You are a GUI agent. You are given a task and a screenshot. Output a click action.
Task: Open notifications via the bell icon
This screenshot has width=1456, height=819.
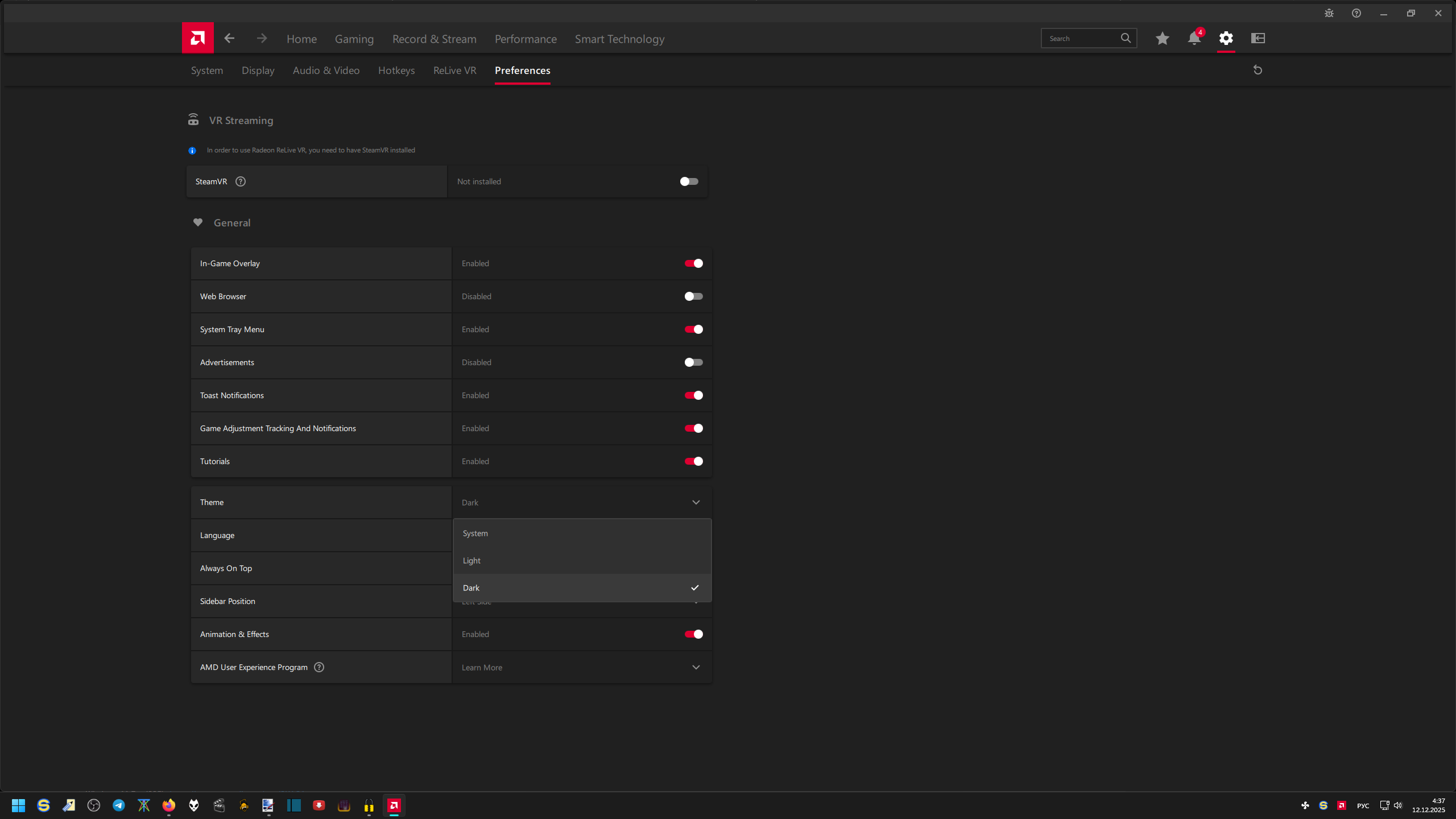(1193, 38)
